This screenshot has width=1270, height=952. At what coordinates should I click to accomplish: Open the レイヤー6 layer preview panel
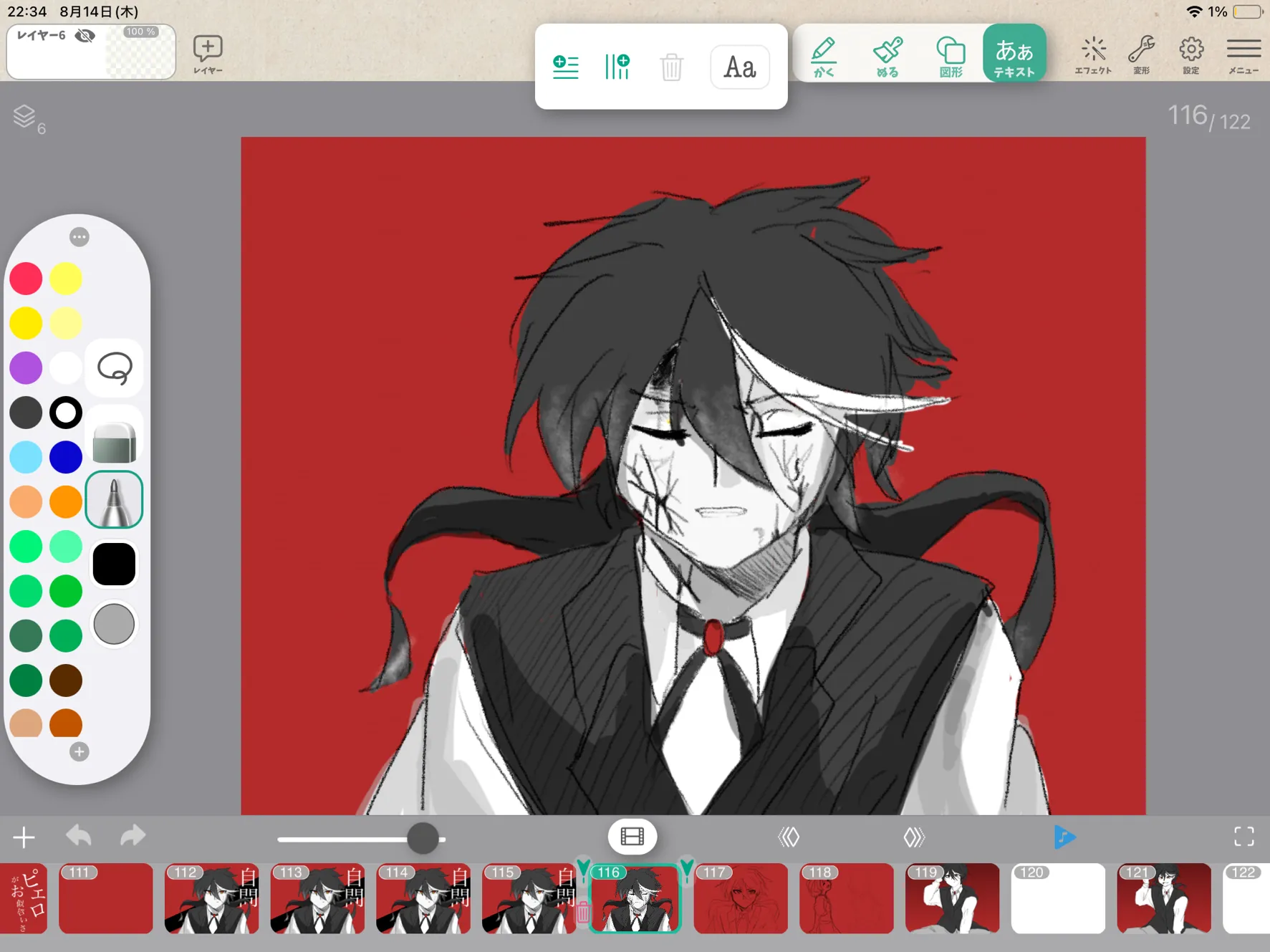(91, 52)
